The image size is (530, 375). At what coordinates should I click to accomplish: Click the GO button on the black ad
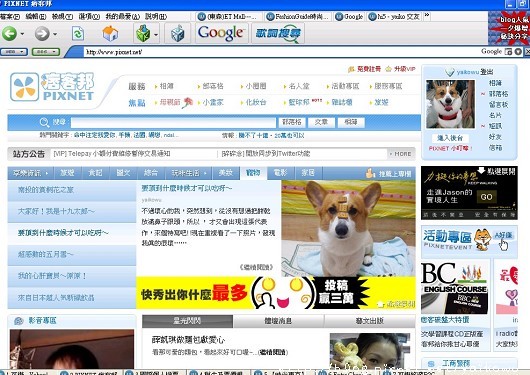486,197
